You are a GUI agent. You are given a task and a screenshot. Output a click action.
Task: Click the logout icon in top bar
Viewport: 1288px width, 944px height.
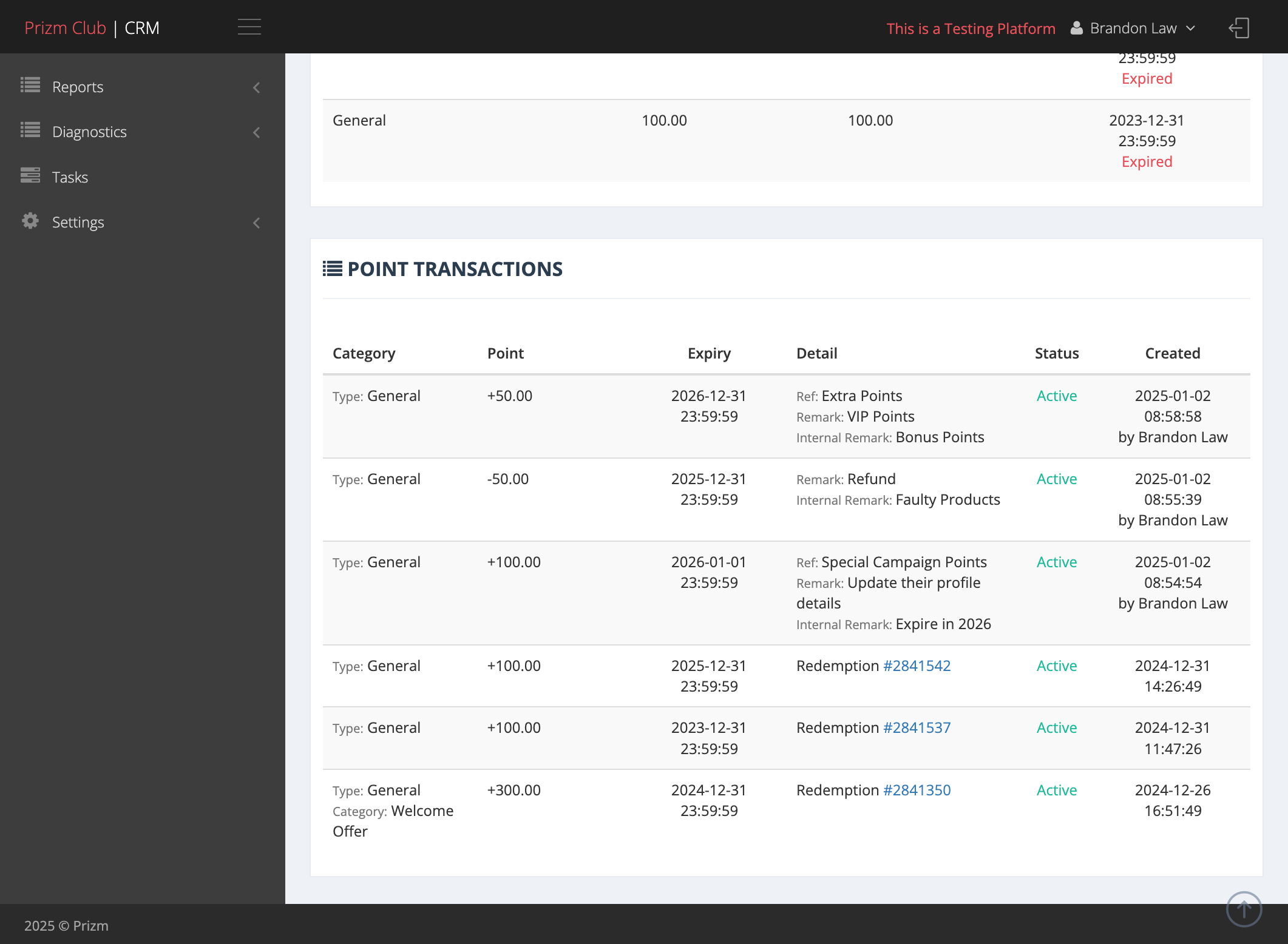click(x=1239, y=28)
